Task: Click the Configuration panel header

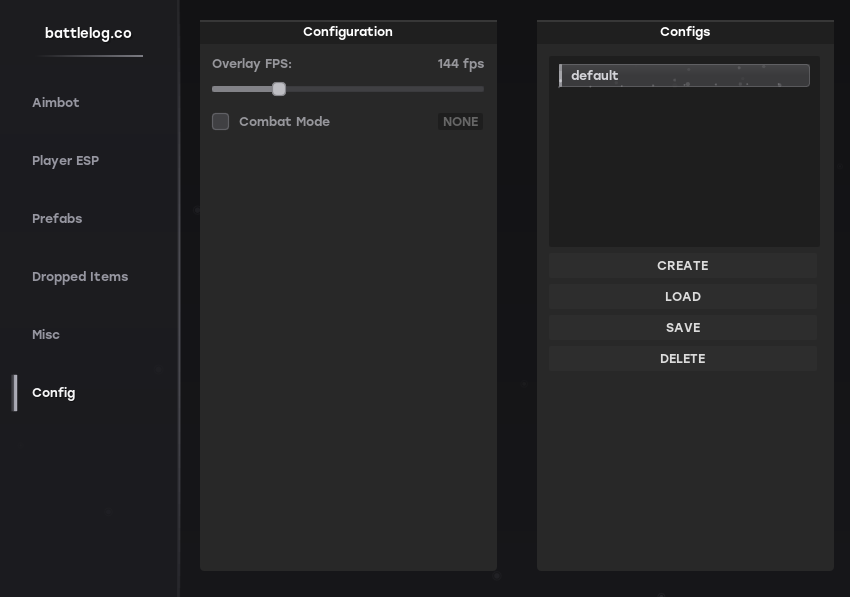Action: 348,31
